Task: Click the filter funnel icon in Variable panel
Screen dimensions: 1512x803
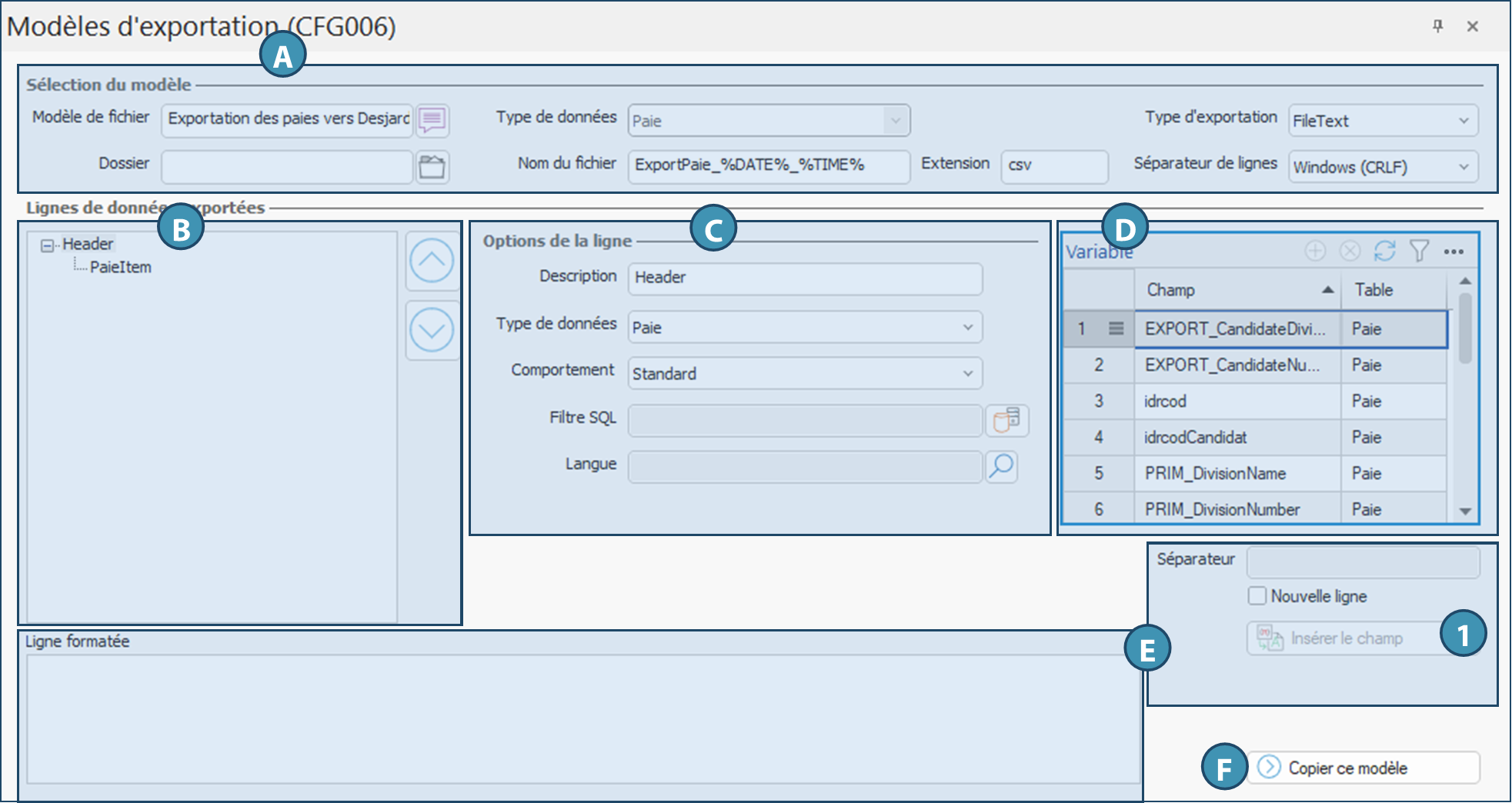Action: [1419, 251]
